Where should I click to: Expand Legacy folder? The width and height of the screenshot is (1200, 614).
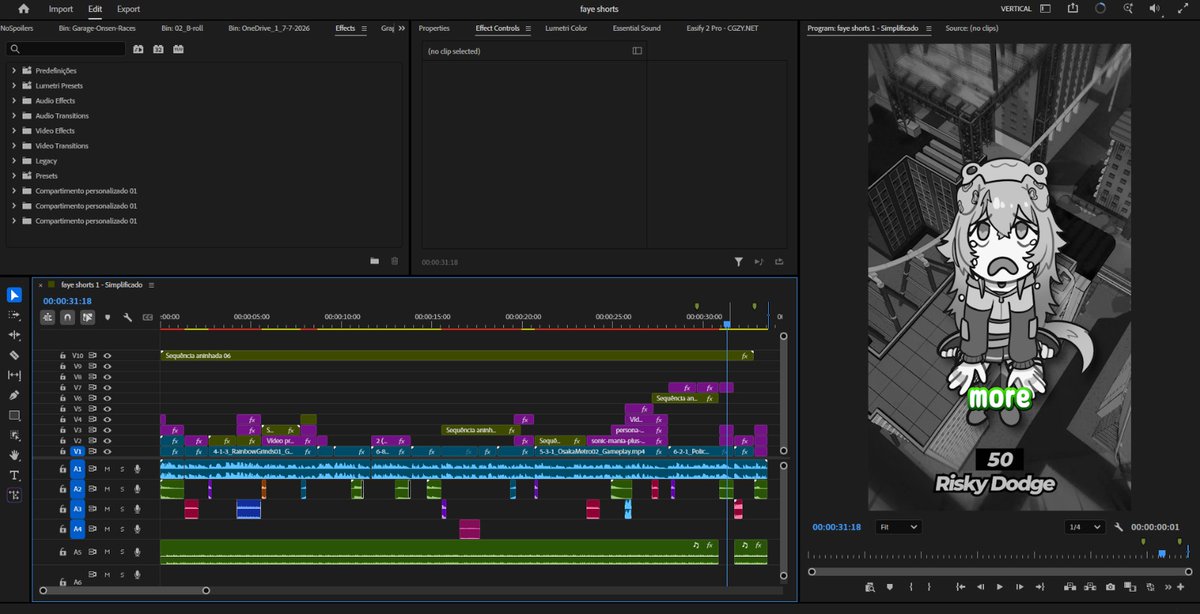[14, 161]
